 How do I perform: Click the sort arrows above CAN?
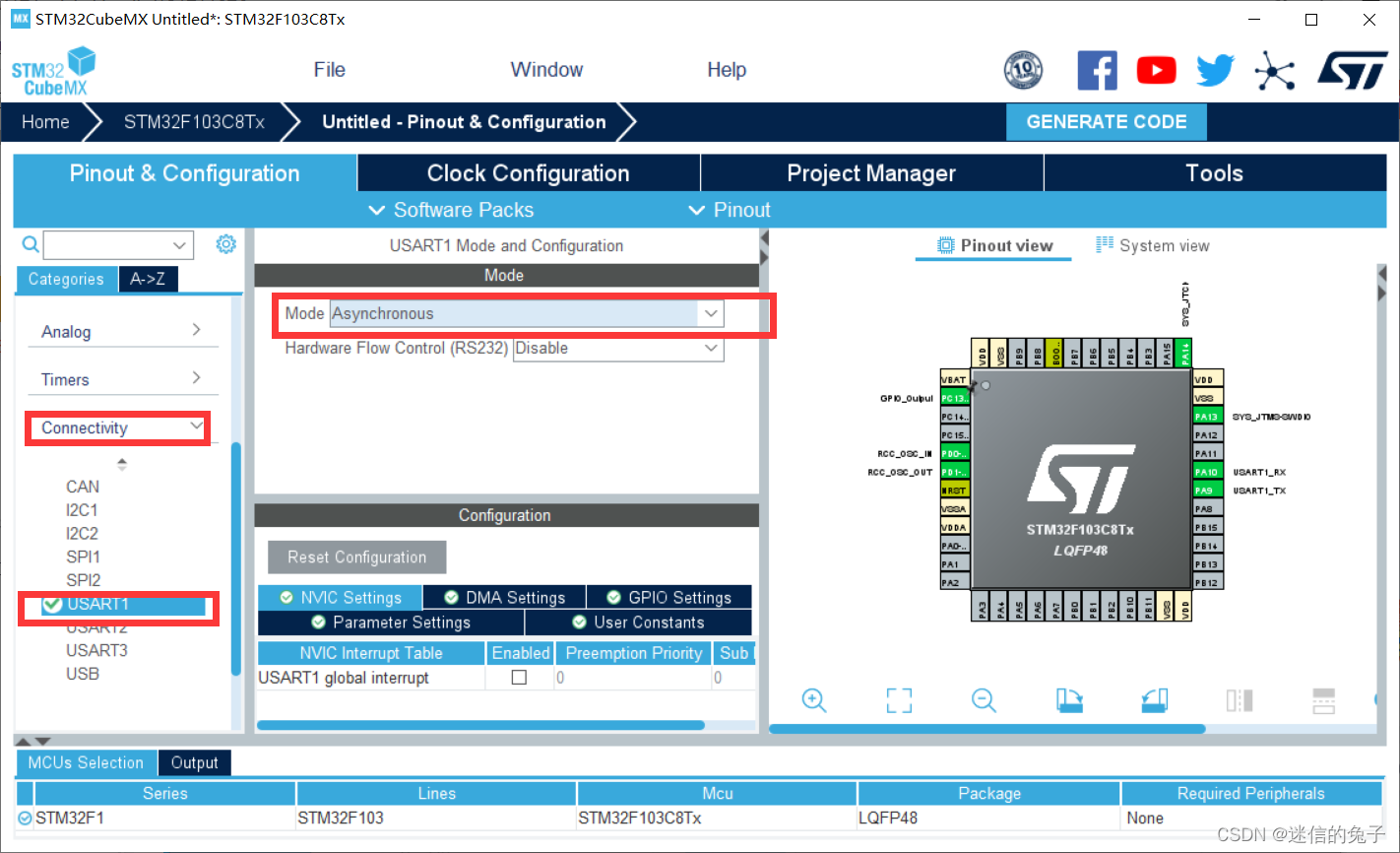[x=122, y=464]
